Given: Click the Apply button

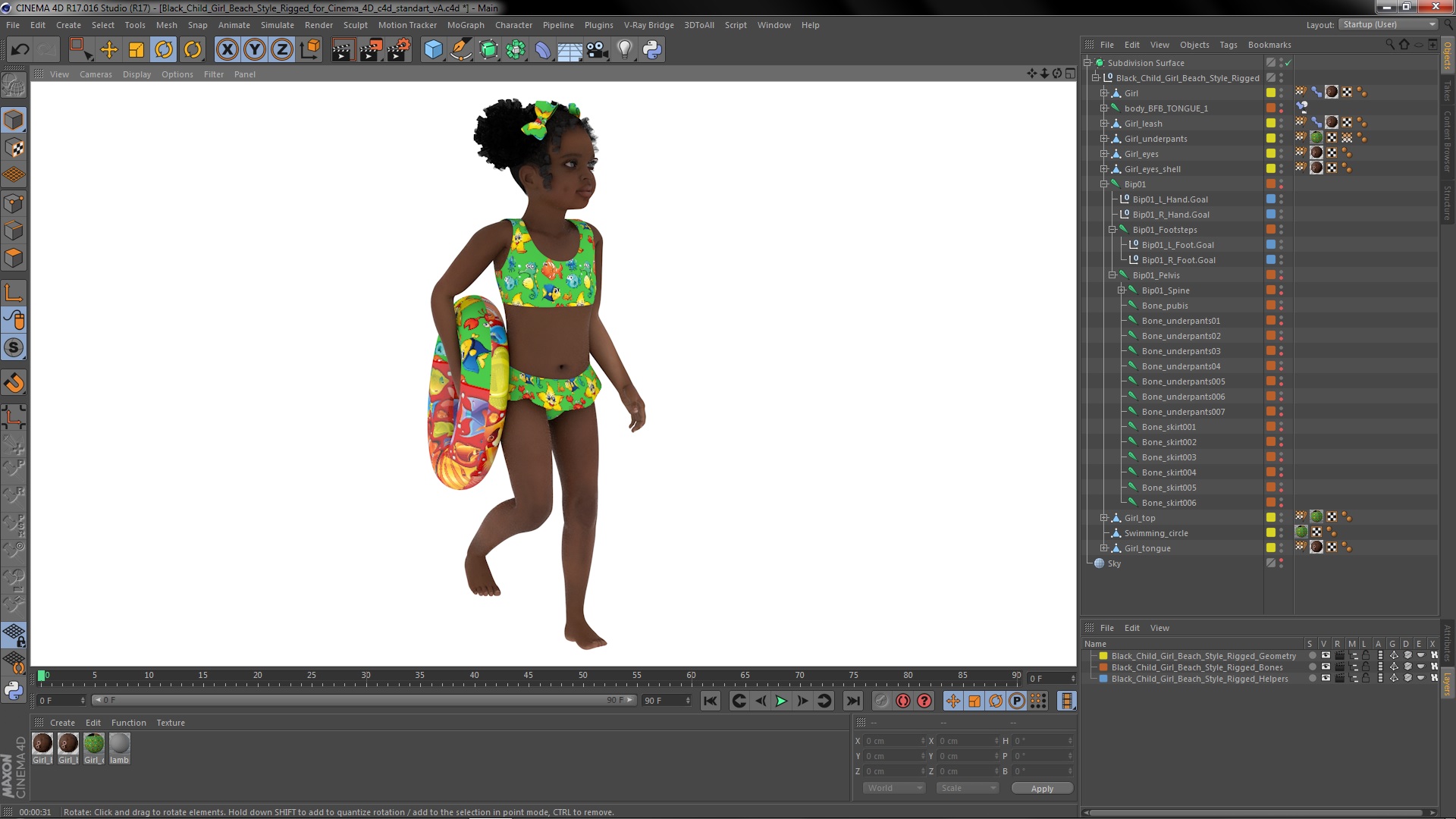Looking at the screenshot, I should click(x=1042, y=789).
